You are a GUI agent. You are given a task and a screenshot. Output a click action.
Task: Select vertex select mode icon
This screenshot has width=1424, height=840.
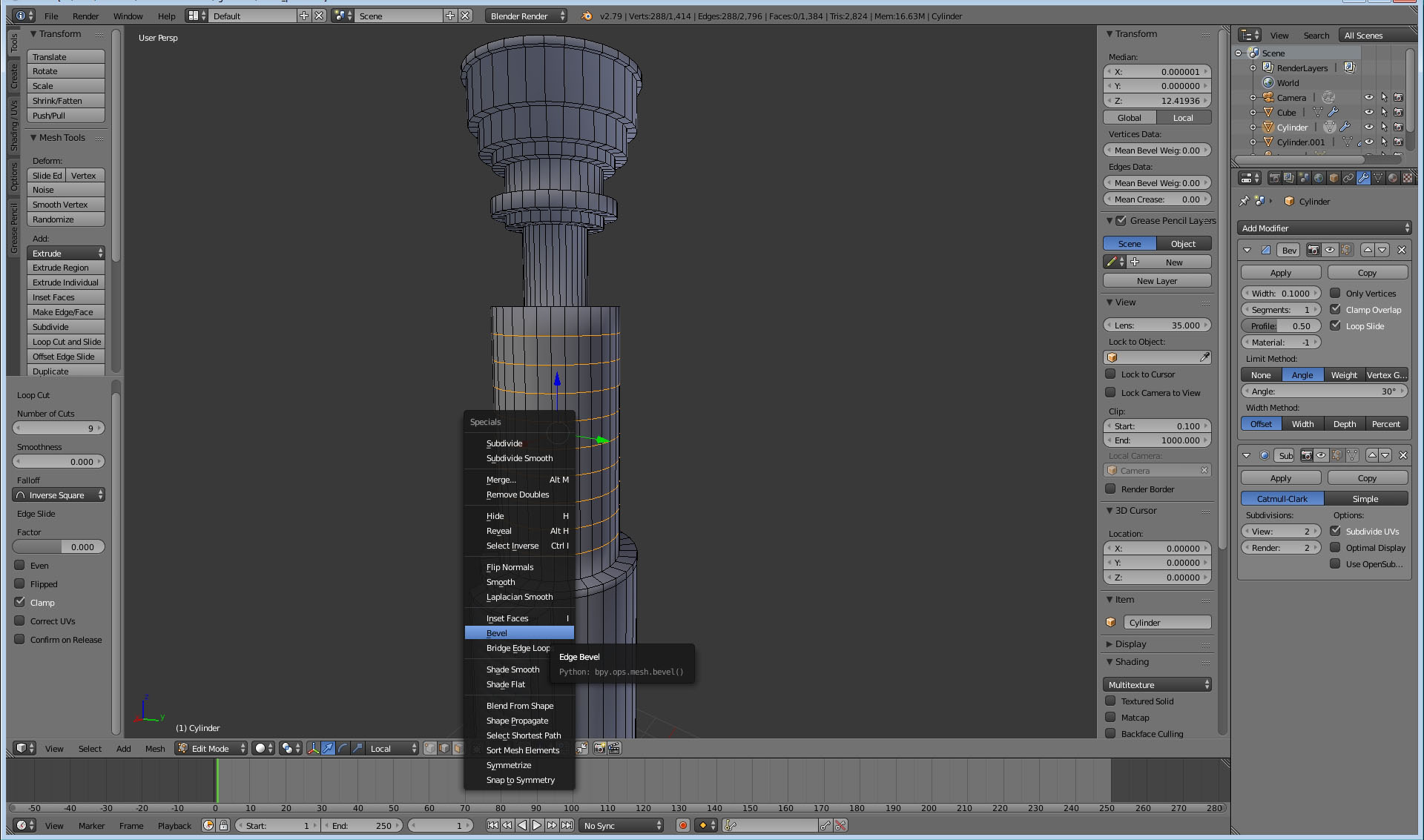point(430,748)
